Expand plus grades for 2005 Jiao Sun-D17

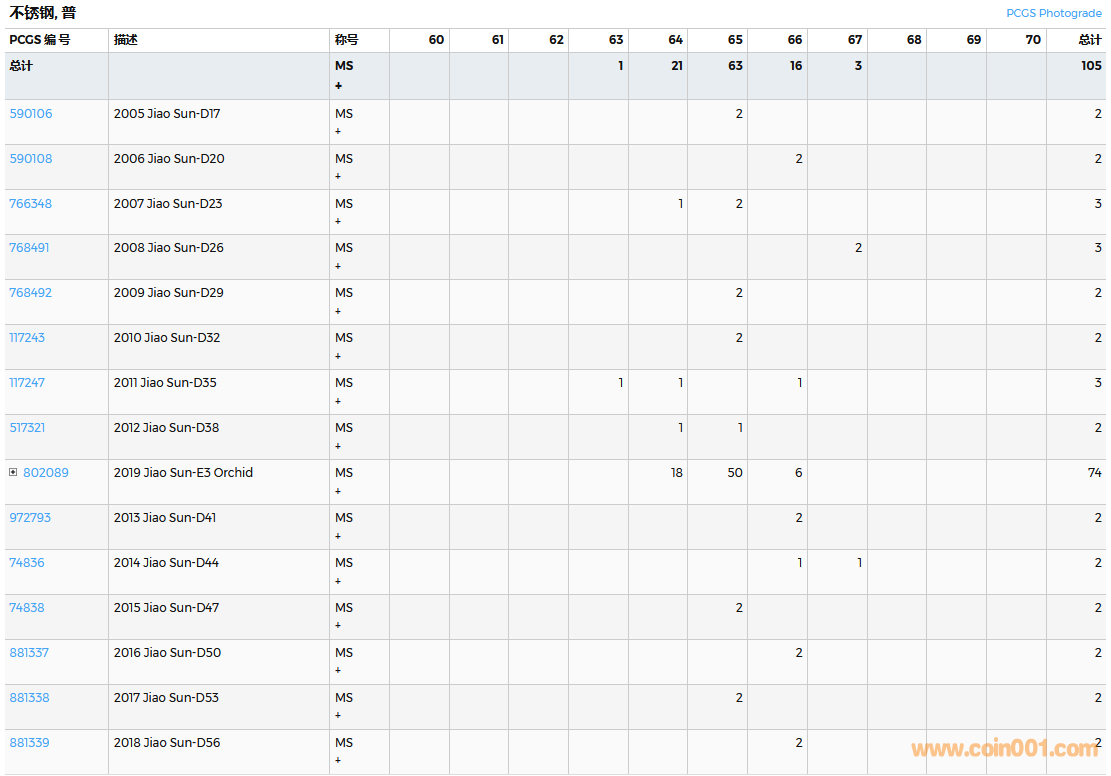(338, 131)
